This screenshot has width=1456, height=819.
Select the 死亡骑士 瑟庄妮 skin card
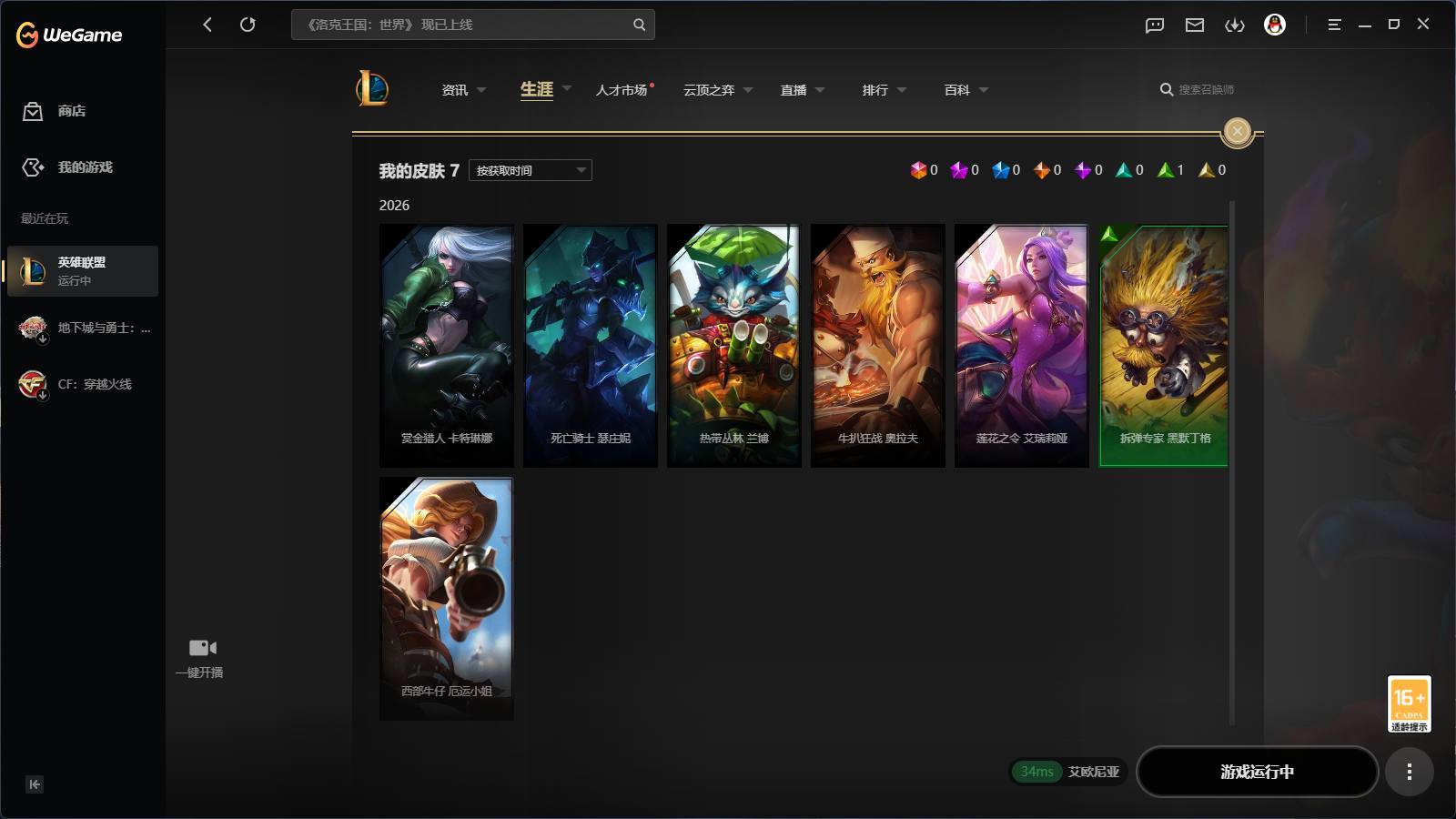point(591,346)
